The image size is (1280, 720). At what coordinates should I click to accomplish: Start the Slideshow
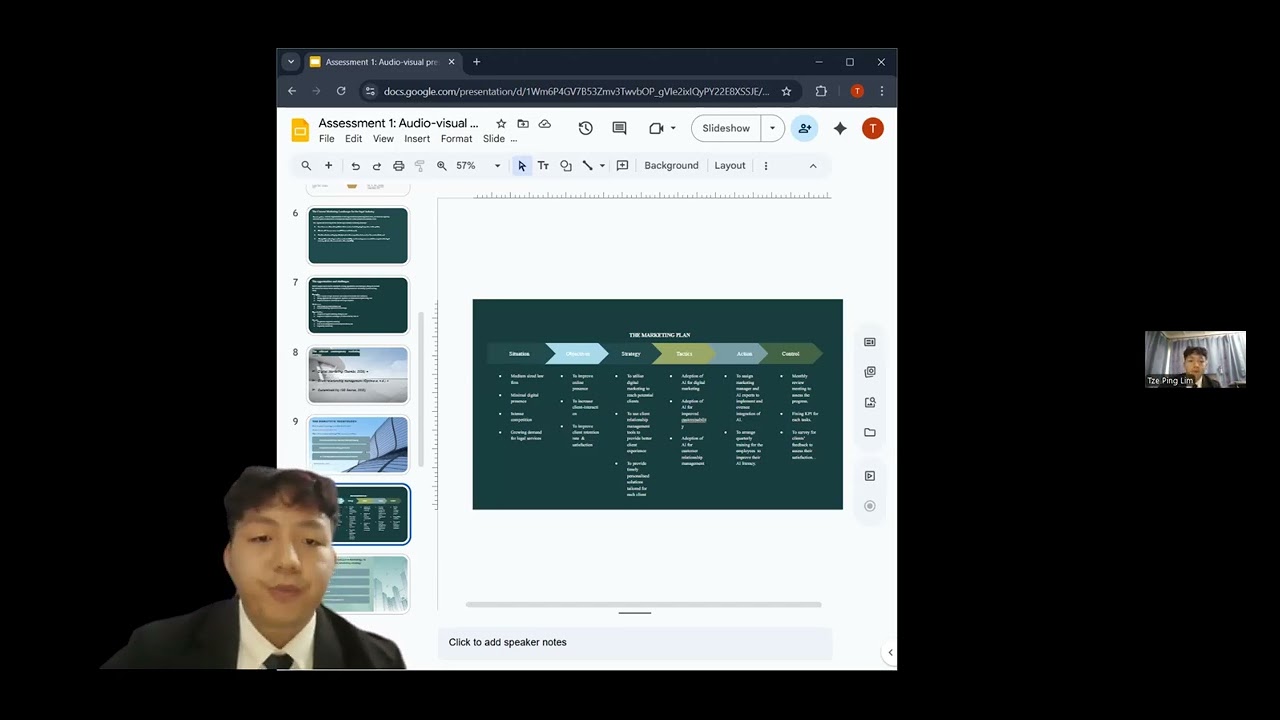pos(726,128)
